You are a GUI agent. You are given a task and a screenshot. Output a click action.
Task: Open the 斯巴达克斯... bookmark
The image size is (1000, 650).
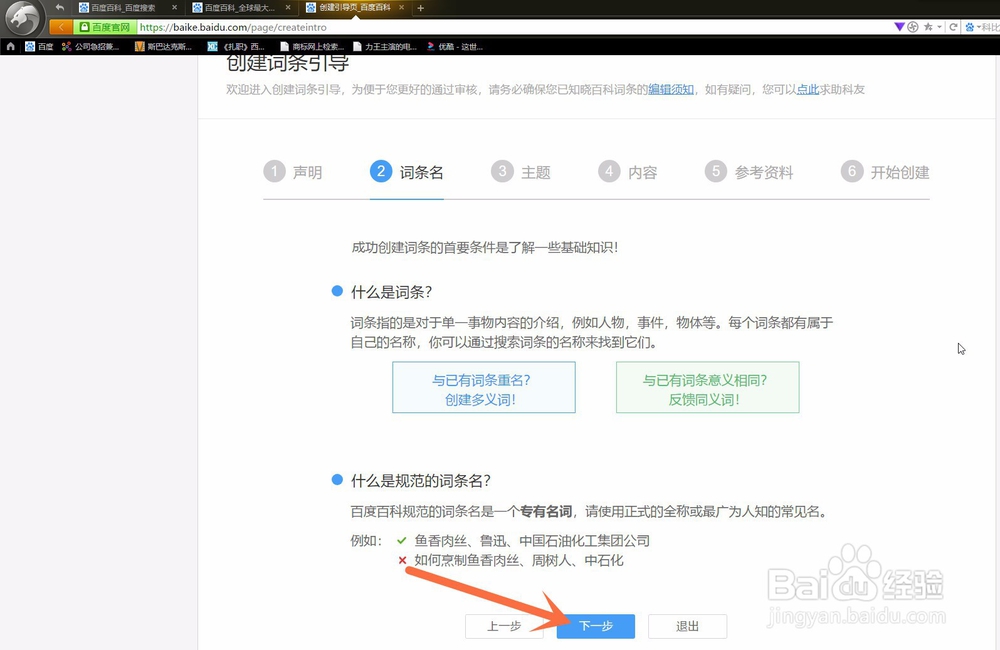(164, 46)
